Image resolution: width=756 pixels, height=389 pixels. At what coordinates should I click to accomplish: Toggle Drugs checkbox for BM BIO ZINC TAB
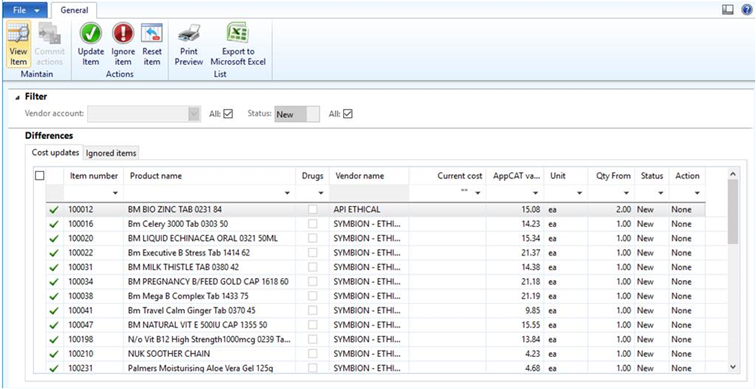pos(313,210)
